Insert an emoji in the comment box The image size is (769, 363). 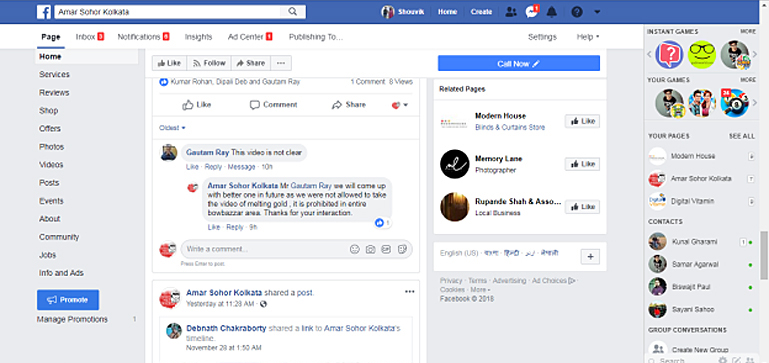[x=355, y=249]
